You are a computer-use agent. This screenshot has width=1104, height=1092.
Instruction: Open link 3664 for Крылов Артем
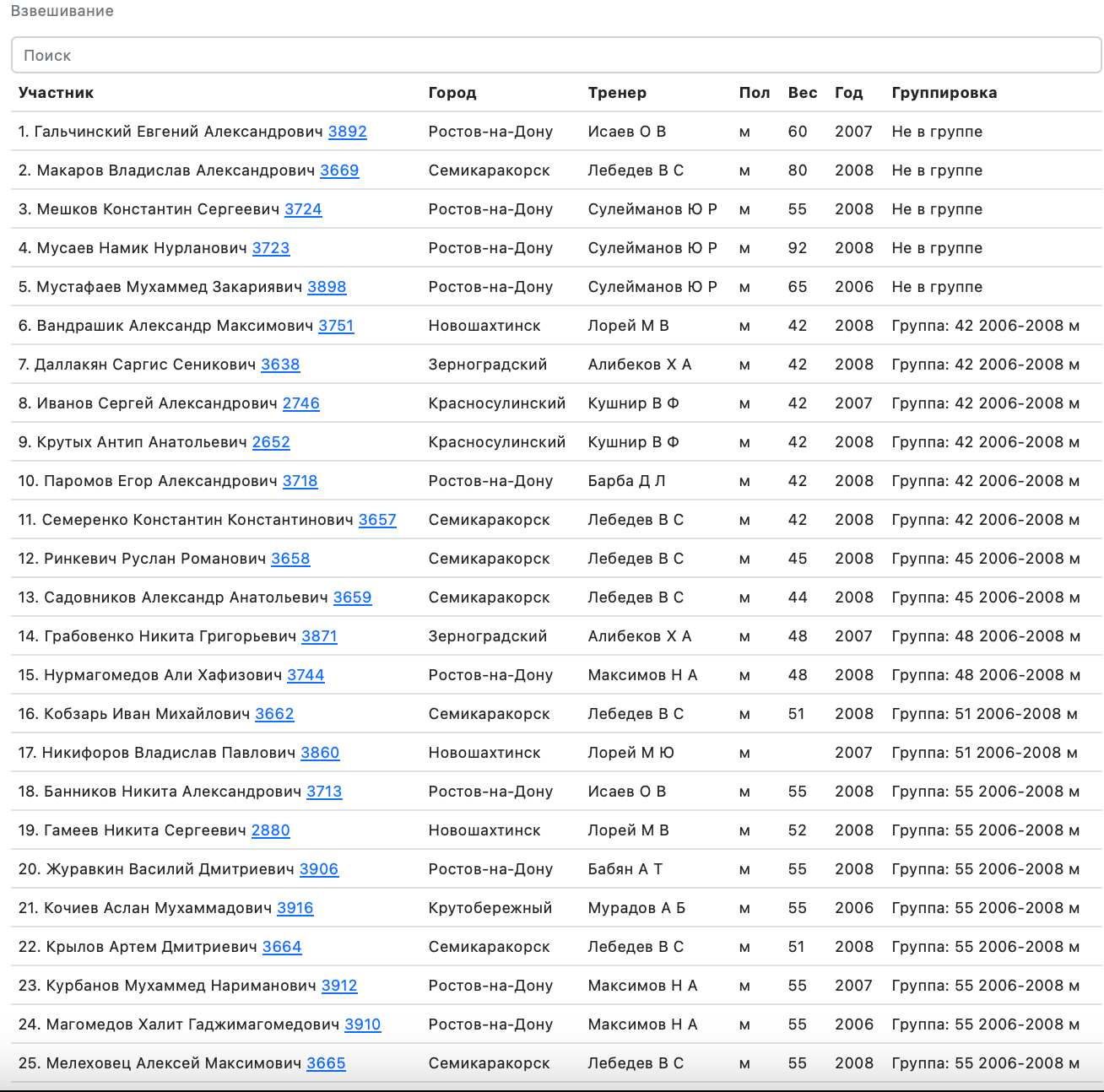[282, 947]
